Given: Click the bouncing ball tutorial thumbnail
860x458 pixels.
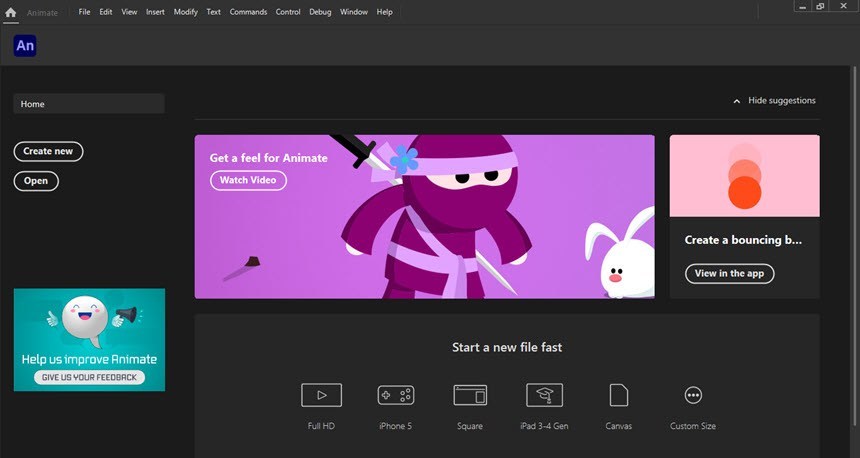Looking at the screenshot, I should point(745,176).
